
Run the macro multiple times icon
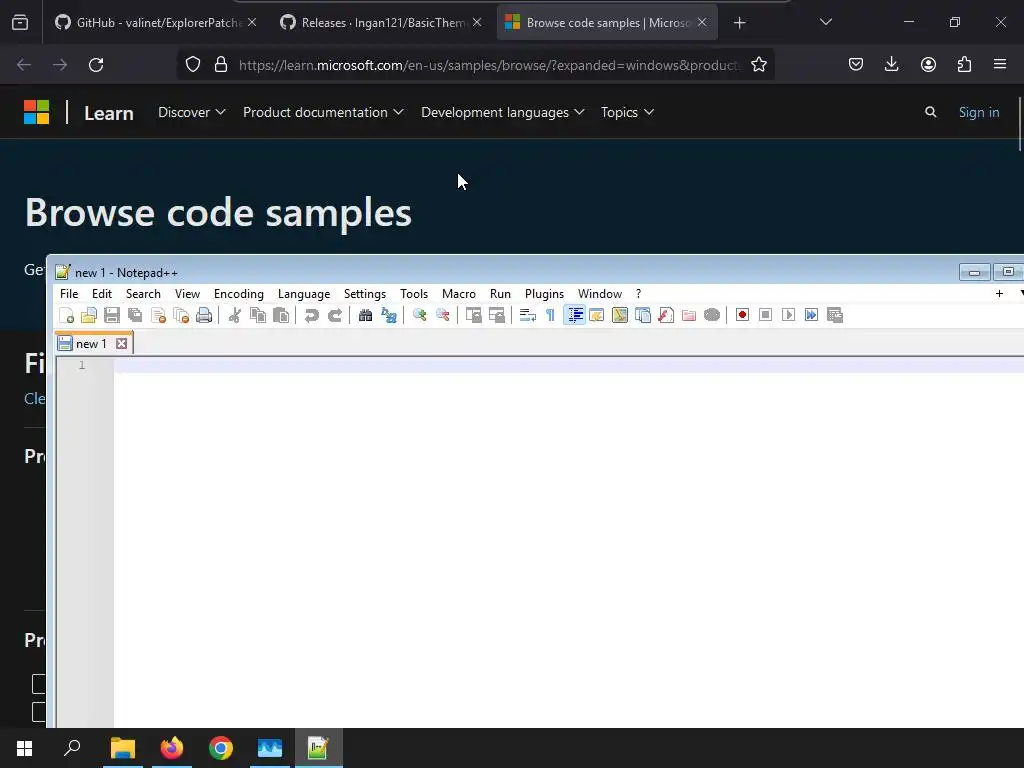point(812,315)
